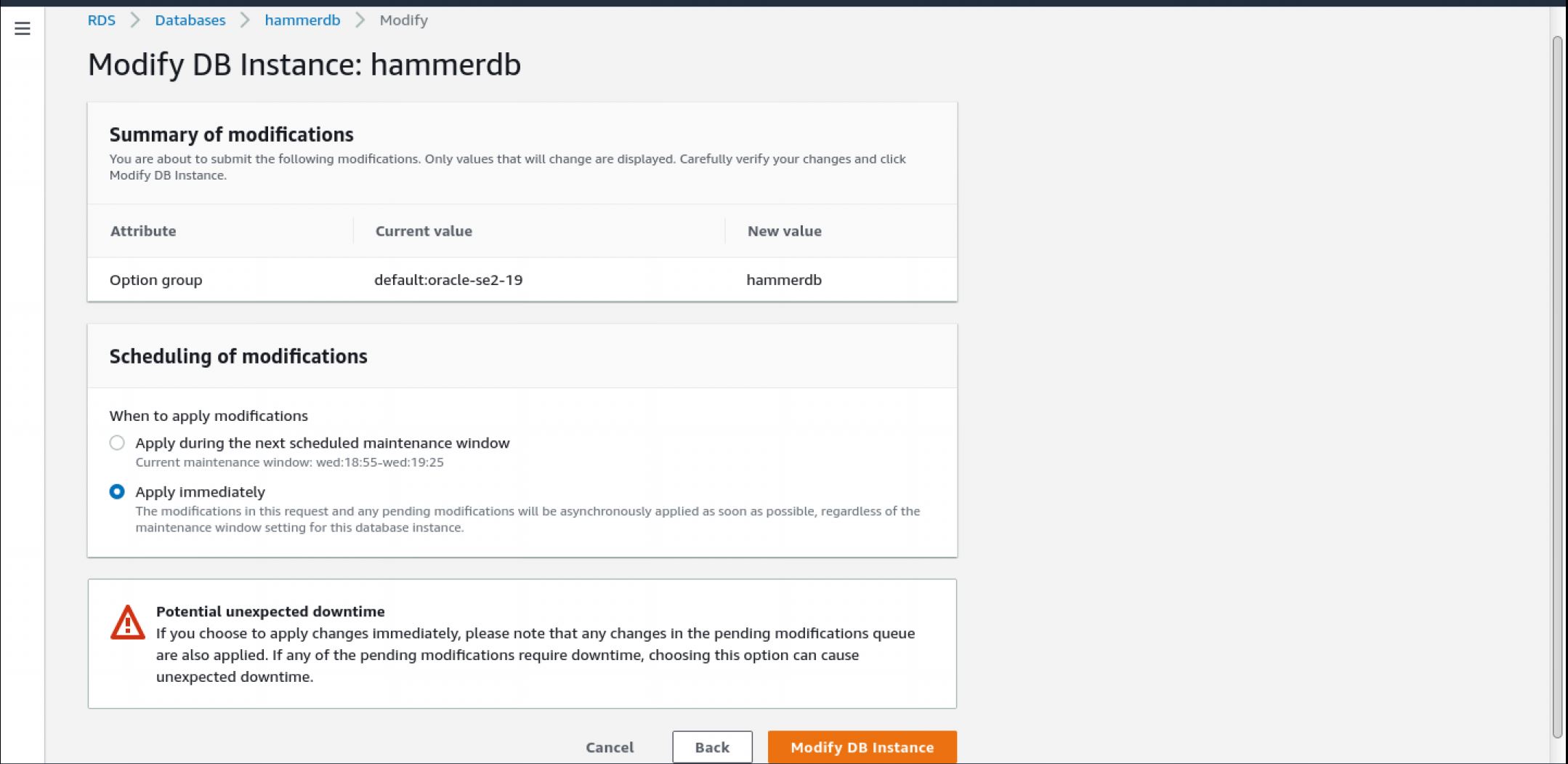This screenshot has width=1568, height=764.
Task: Select Apply immediately option
Action: (x=117, y=491)
